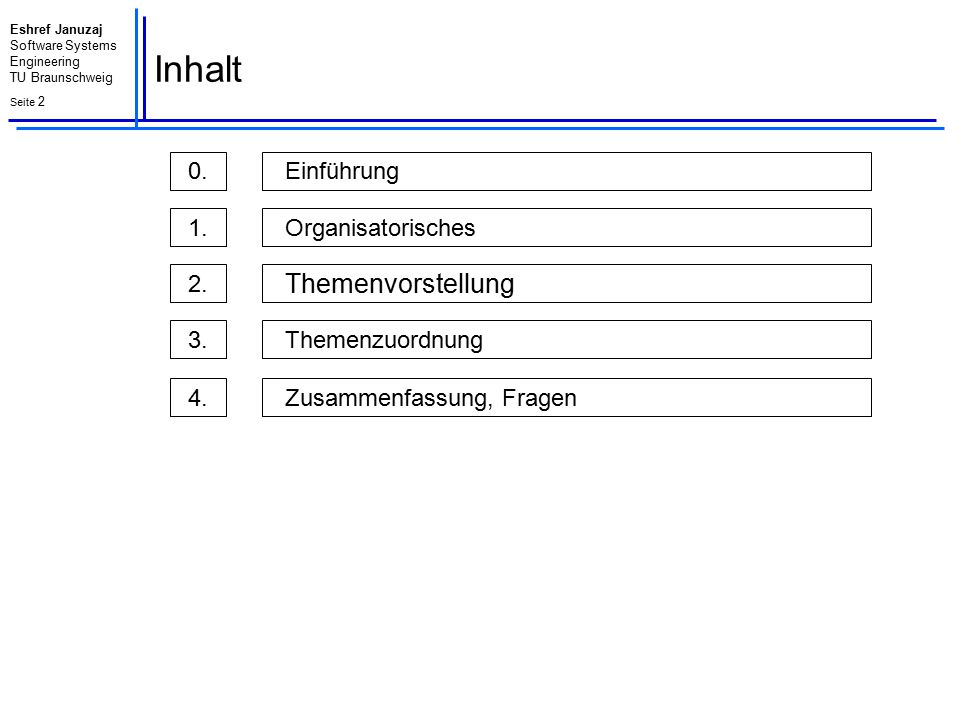Open the Organisatorisches agenda item
The width and height of the screenshot is (960, 720).
point(567,228)
